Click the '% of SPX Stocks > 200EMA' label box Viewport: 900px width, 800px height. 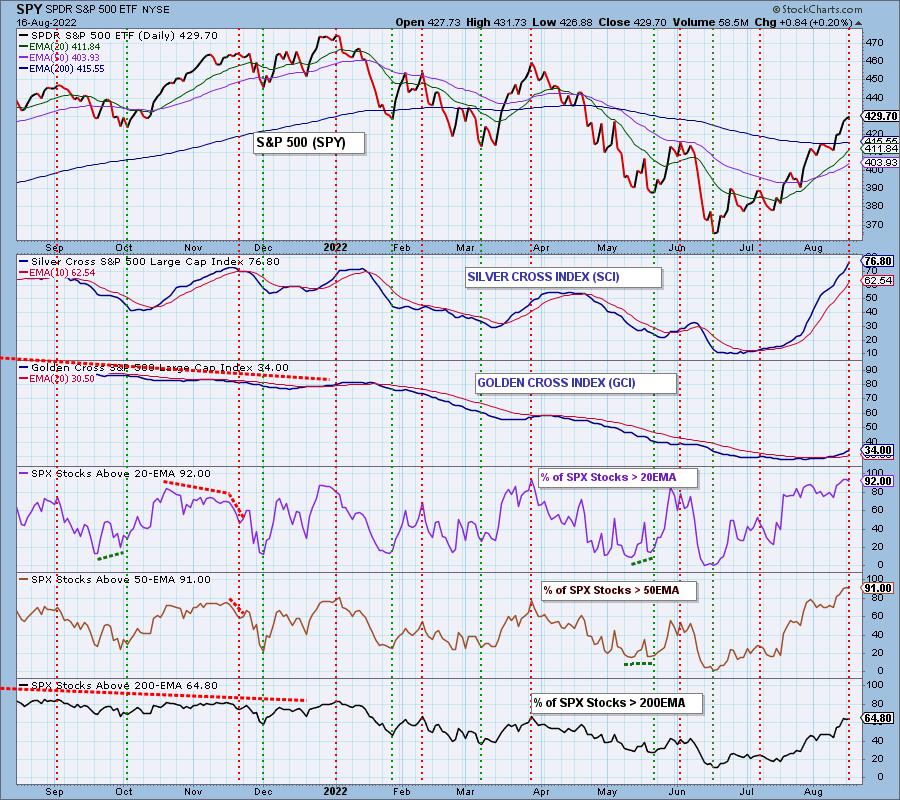[617, 703]
